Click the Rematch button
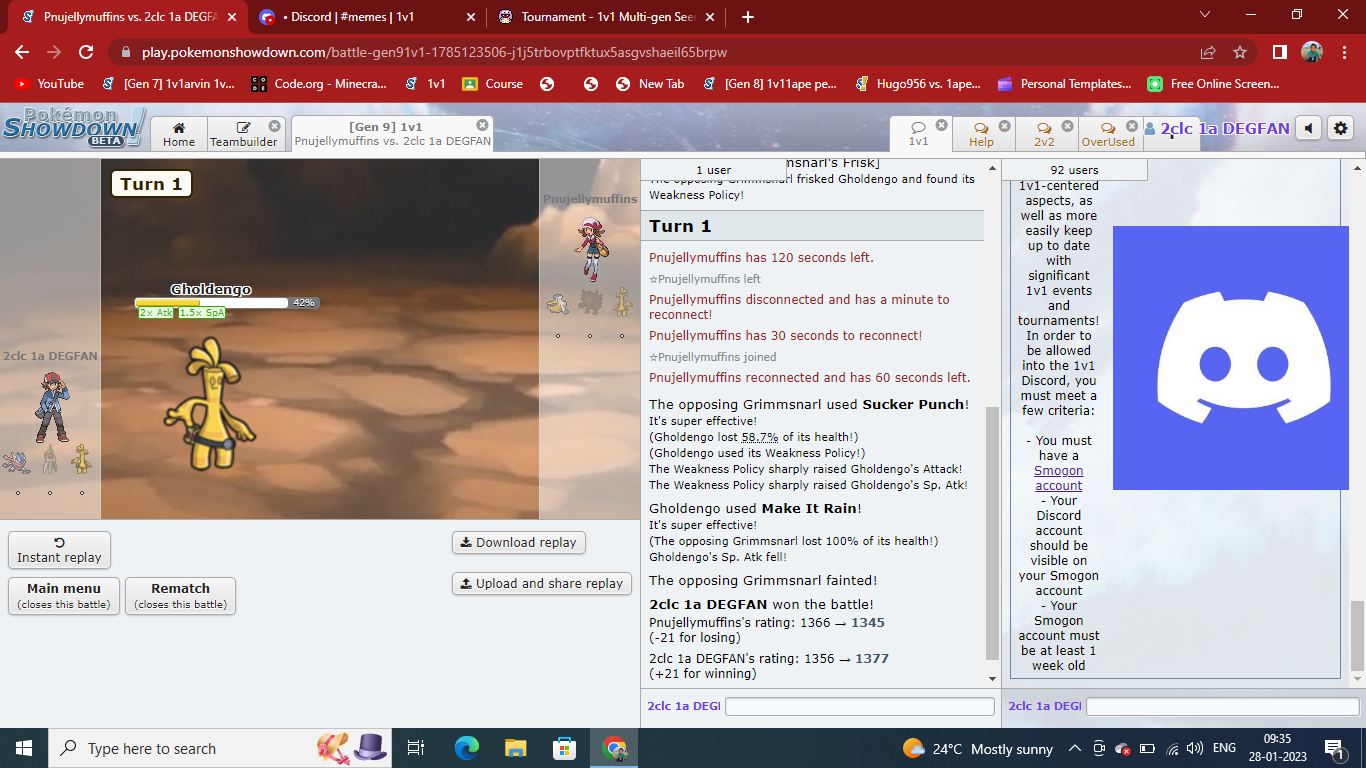 point(180,596)
